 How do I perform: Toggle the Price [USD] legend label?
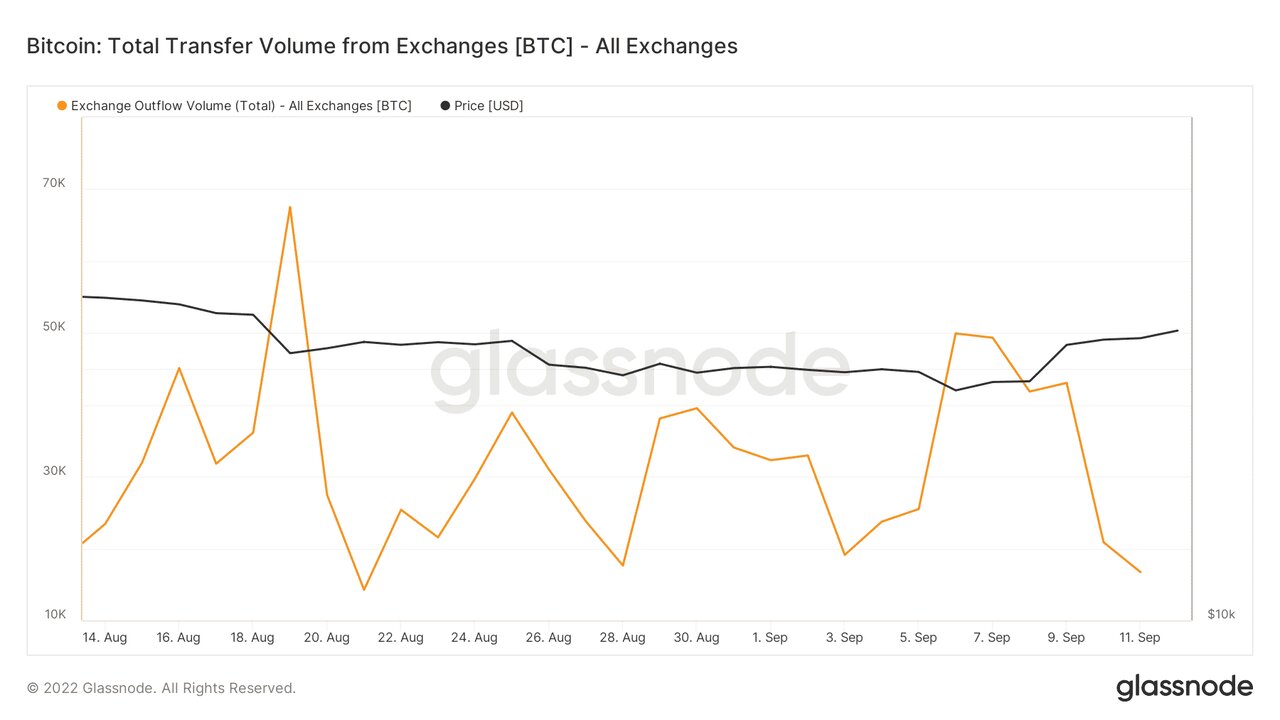488,106
